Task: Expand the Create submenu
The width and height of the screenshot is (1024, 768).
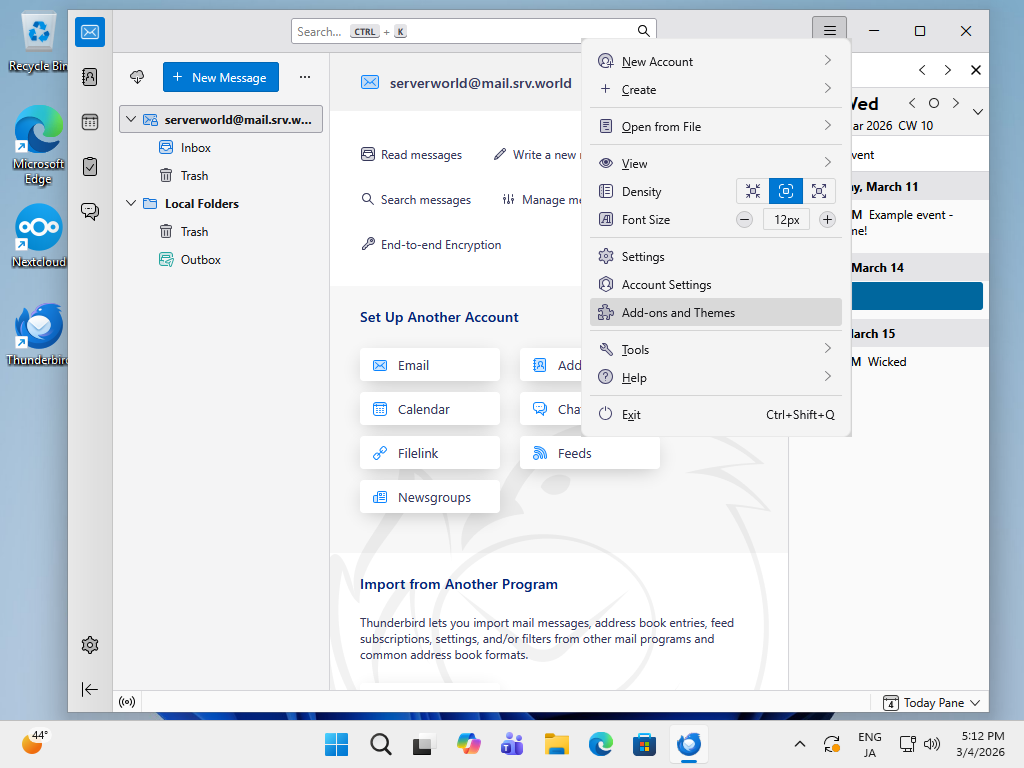Action: (x=716, y=89)
